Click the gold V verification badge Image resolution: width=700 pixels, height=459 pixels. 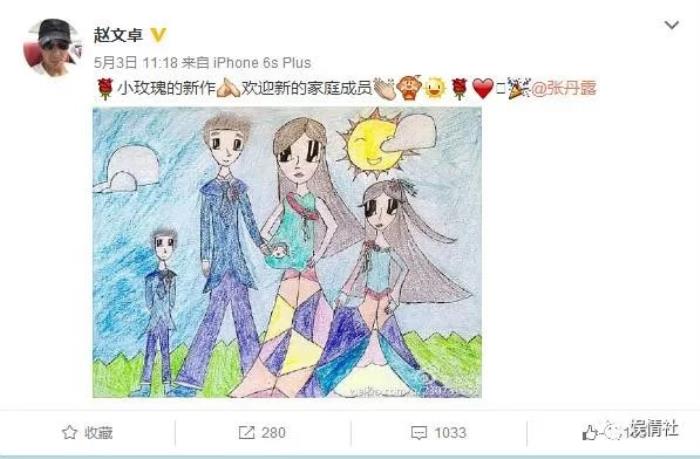tap(158, 35)
